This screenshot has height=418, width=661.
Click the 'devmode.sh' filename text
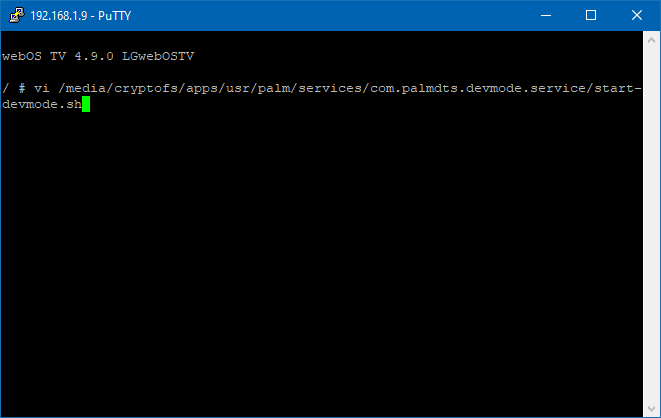42,104
